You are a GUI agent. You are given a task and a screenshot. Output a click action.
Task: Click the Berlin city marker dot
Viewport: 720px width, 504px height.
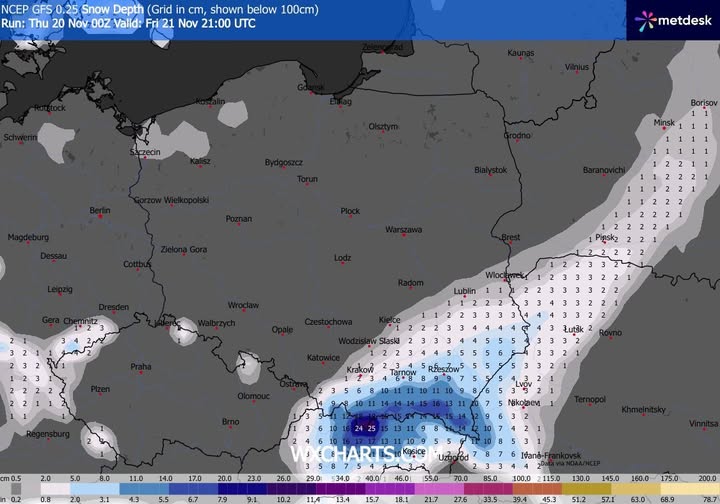click(100, 217)
